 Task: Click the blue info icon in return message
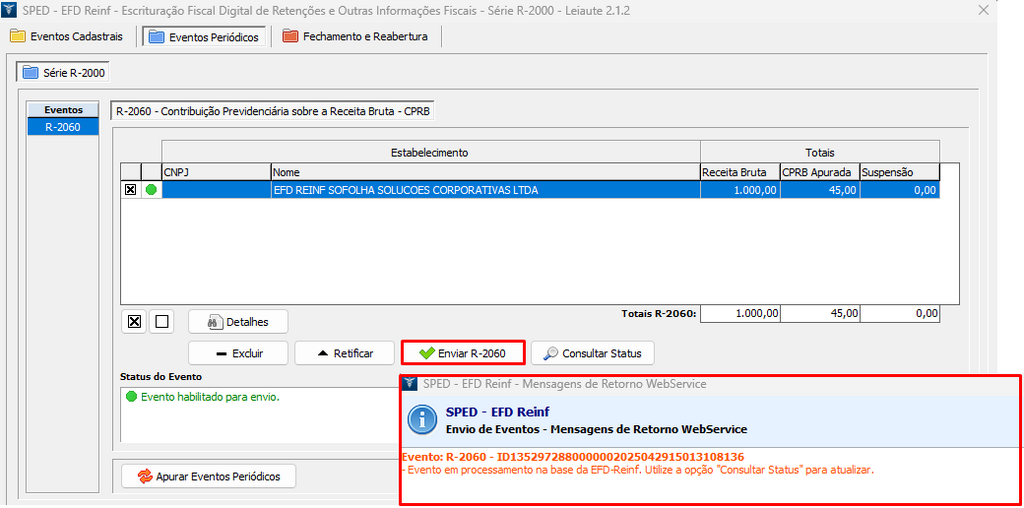pyautogui.click(x=424, y=420)
